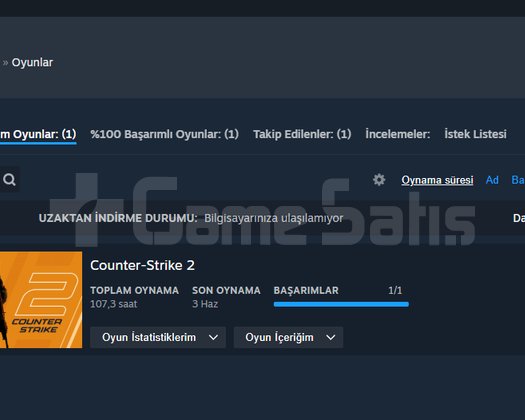Select the Oyunlar tab with count (1)
The height and width of the screenshot is (420, 525).
[38, 134]
